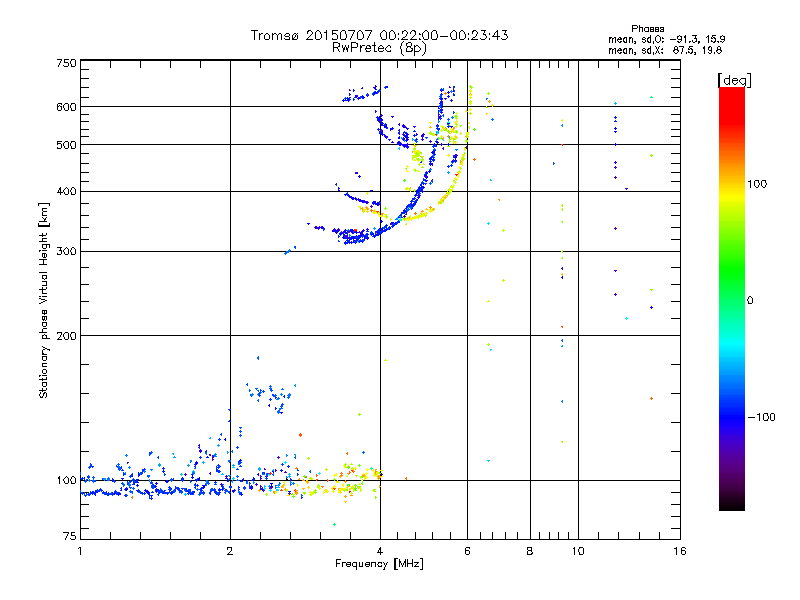The image size is (800, 600).
Task: Click the '[deg]' colorbar unit label
Action: click(734, 80)
